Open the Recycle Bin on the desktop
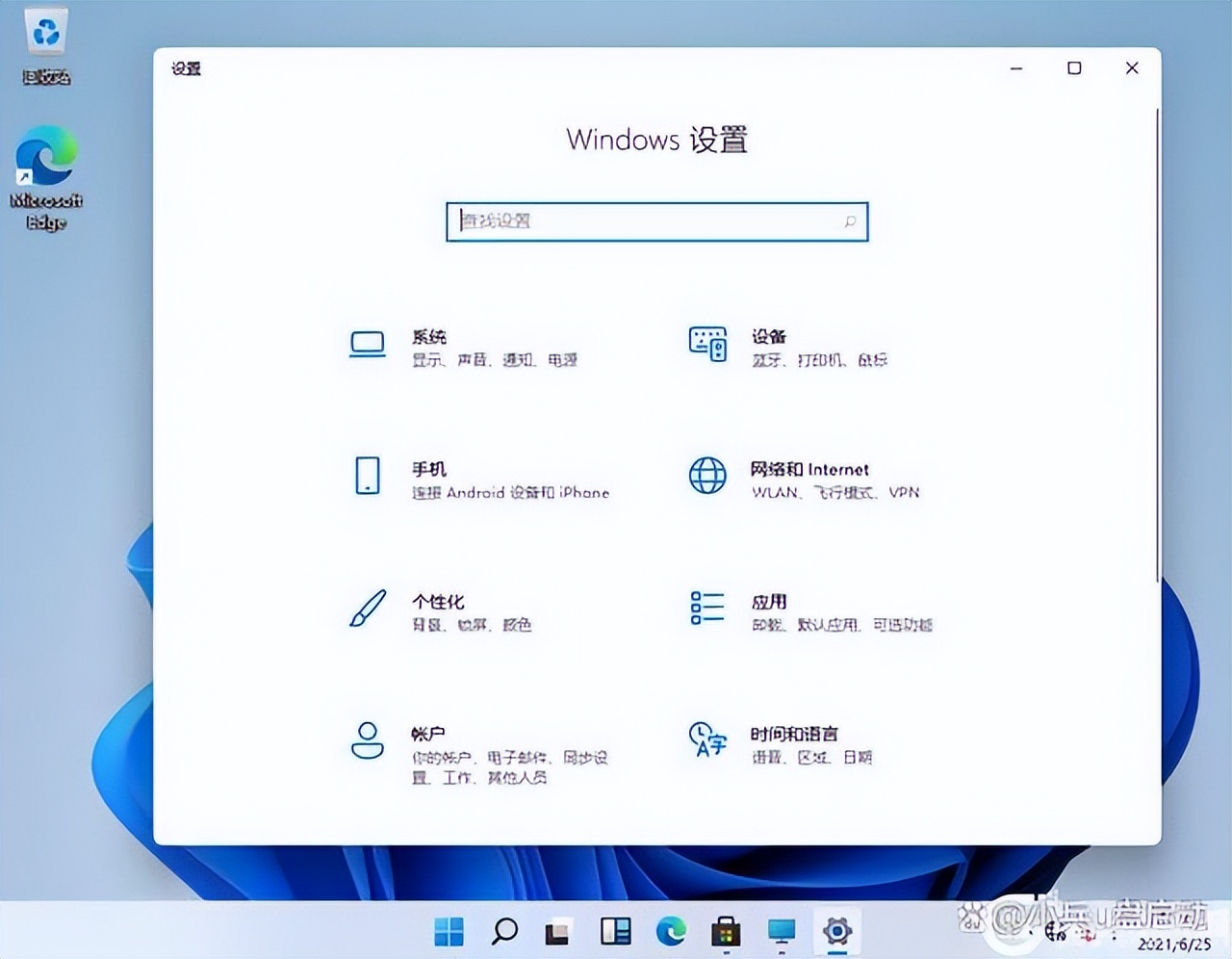Image resolution: width=1232 pixels, height=959 pixels. pos(45,39)
